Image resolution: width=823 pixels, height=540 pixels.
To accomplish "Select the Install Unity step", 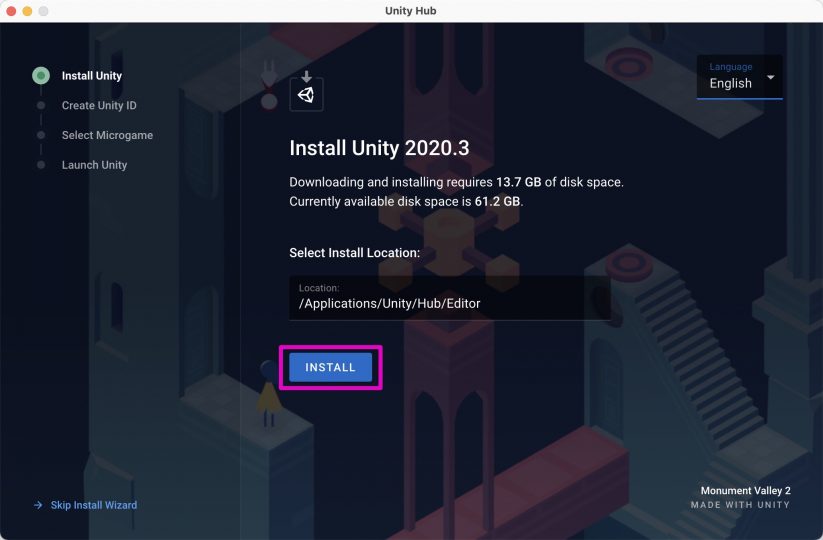I will tap(92, 76).
